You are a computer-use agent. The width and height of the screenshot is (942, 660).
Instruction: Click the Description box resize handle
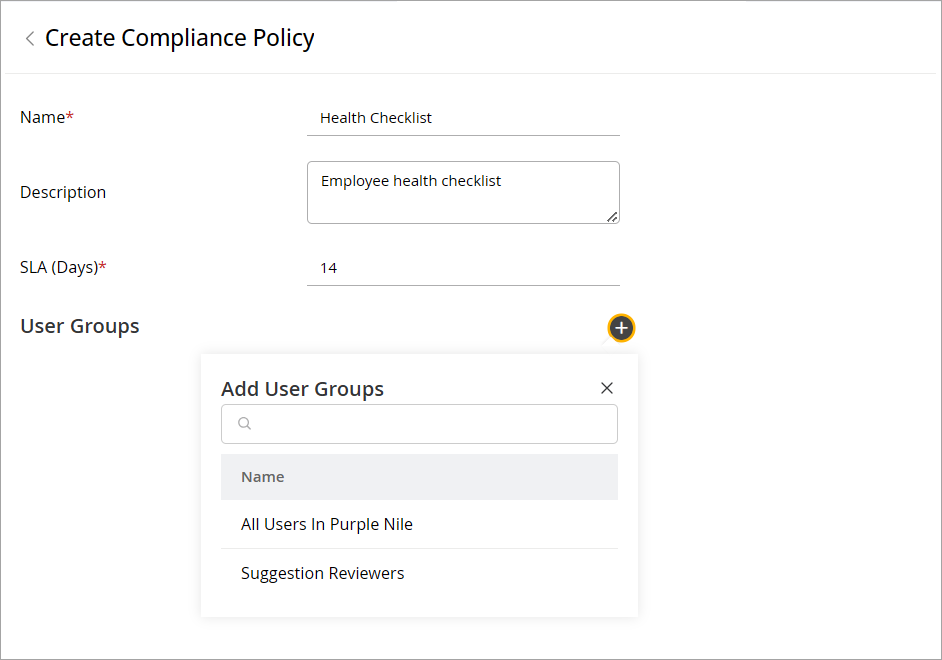pos(612,216)
